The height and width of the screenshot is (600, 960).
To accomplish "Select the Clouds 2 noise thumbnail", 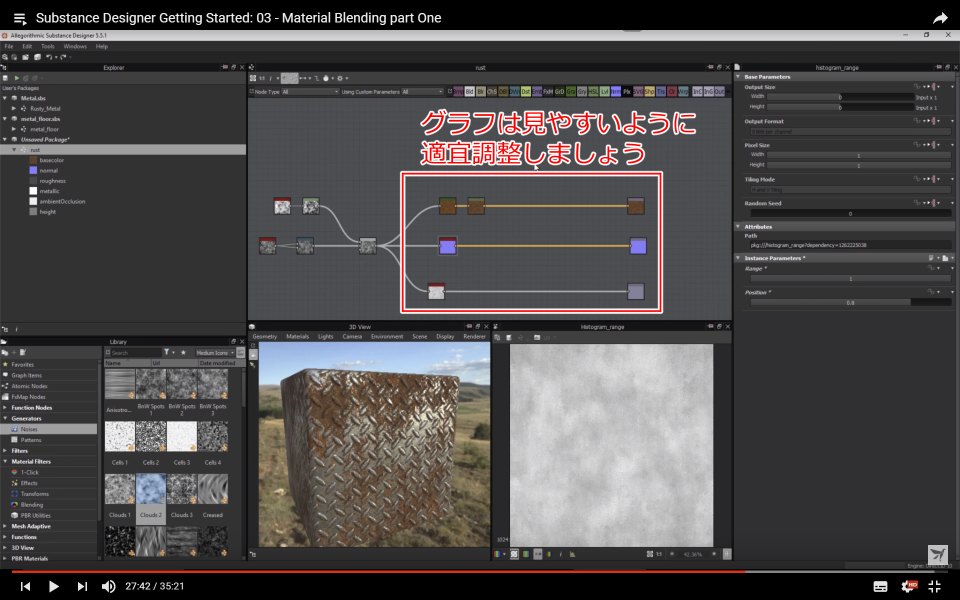I will [151, 489].
